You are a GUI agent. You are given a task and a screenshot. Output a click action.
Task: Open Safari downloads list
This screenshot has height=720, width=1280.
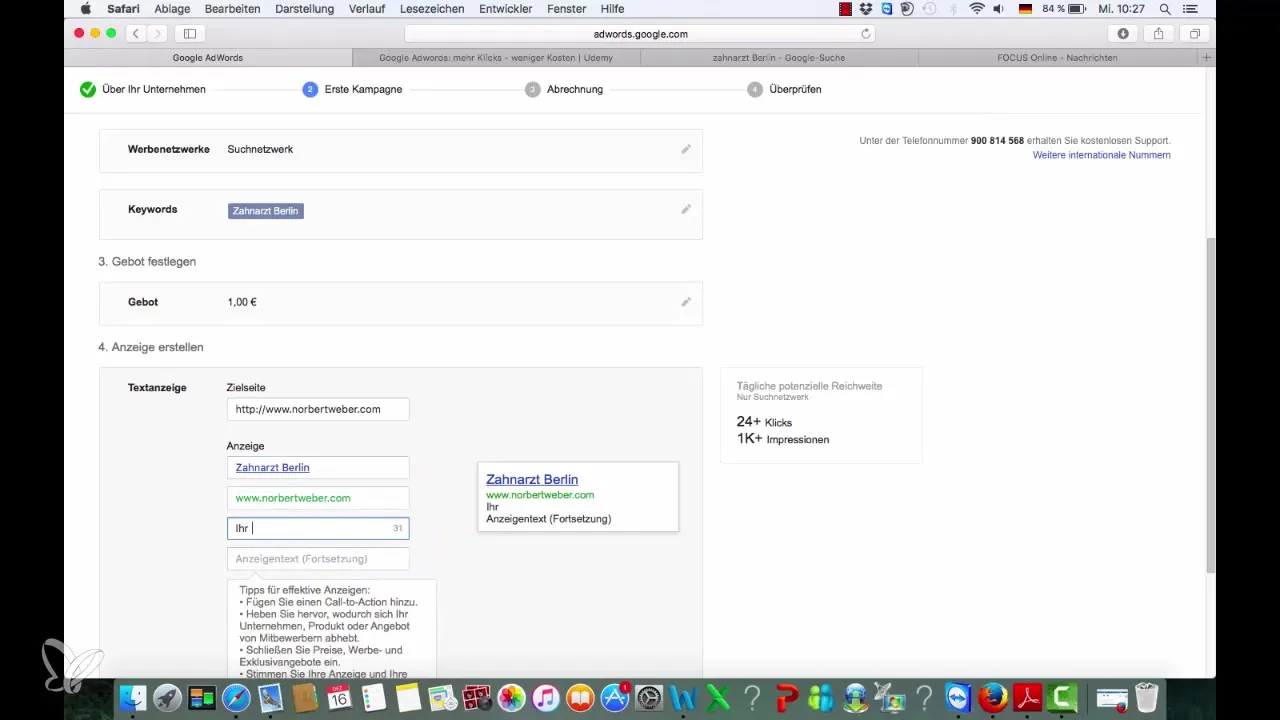click(x=1123, y=33)
